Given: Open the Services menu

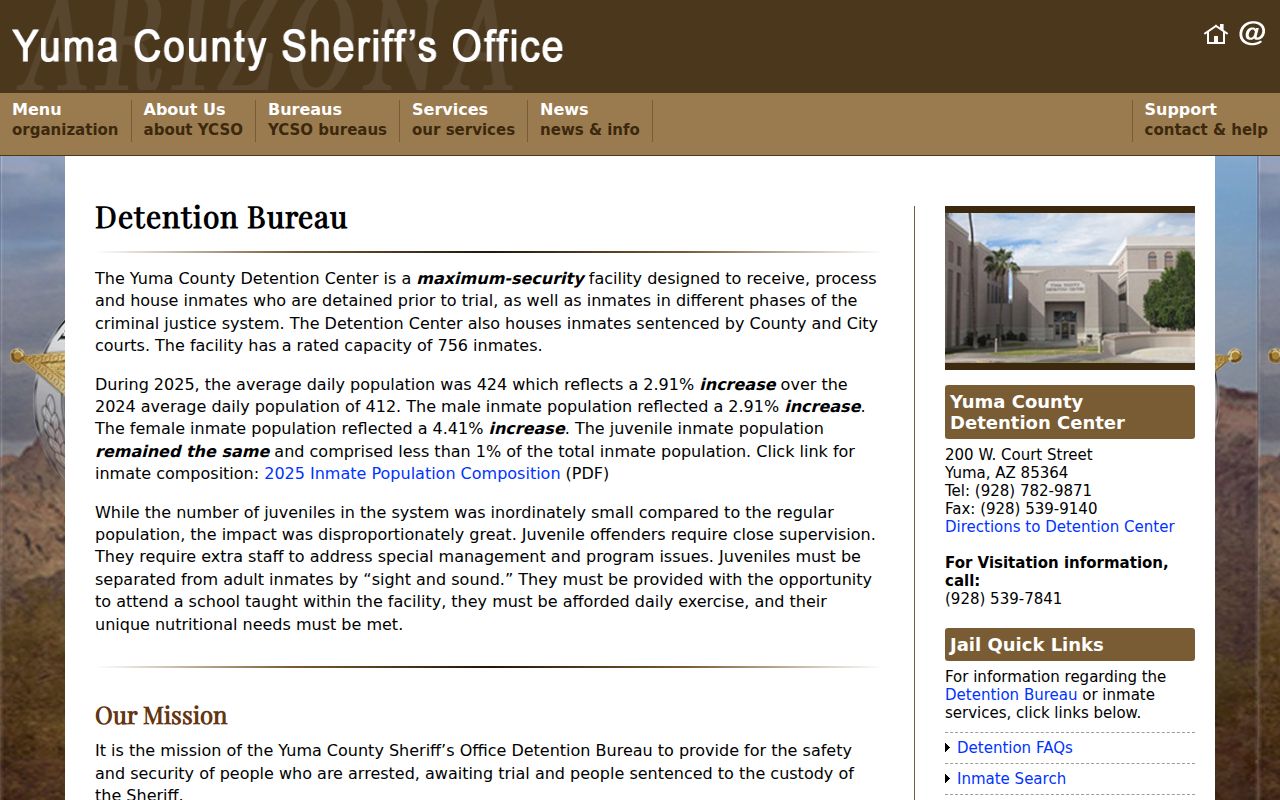Looking at the screenshot, I should click(463, 119).
